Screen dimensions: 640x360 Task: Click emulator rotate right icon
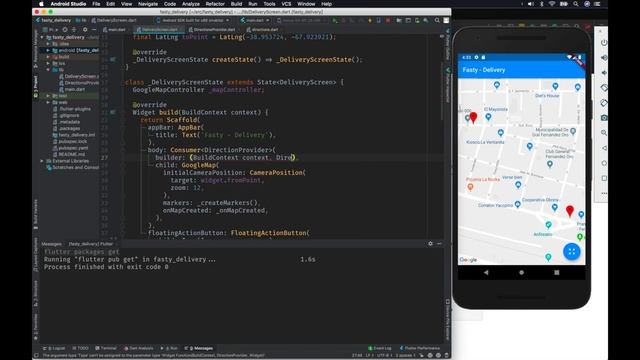(604, 103)
